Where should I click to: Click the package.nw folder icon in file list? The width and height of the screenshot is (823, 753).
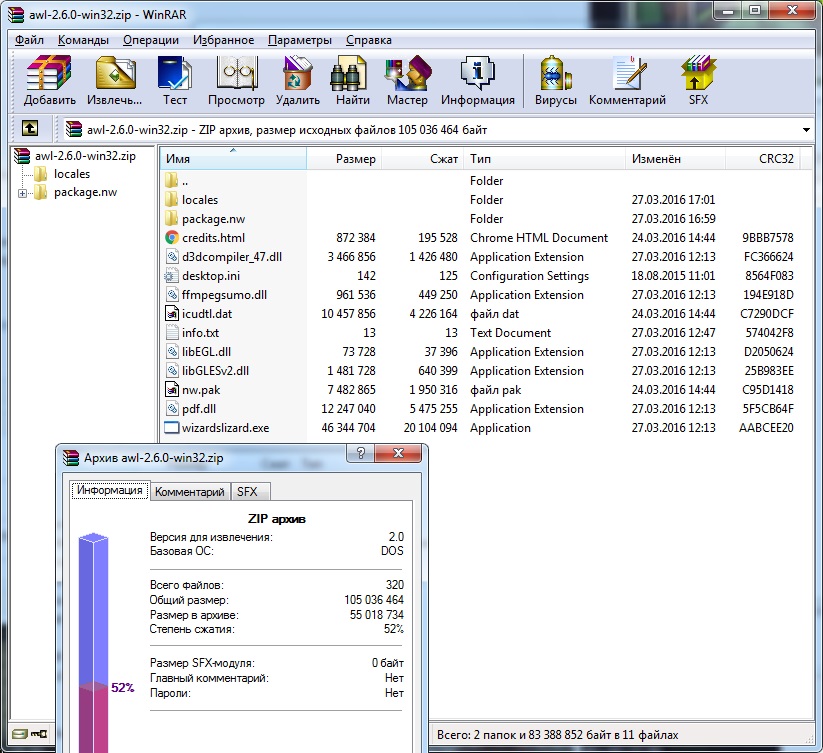[171, 218]
